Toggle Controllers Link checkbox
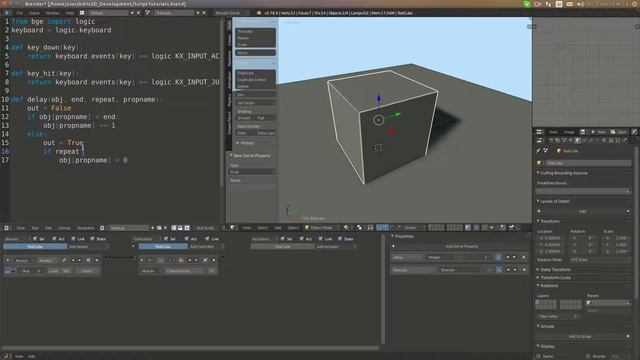640x360 pixels. click(x=208, y=238)
